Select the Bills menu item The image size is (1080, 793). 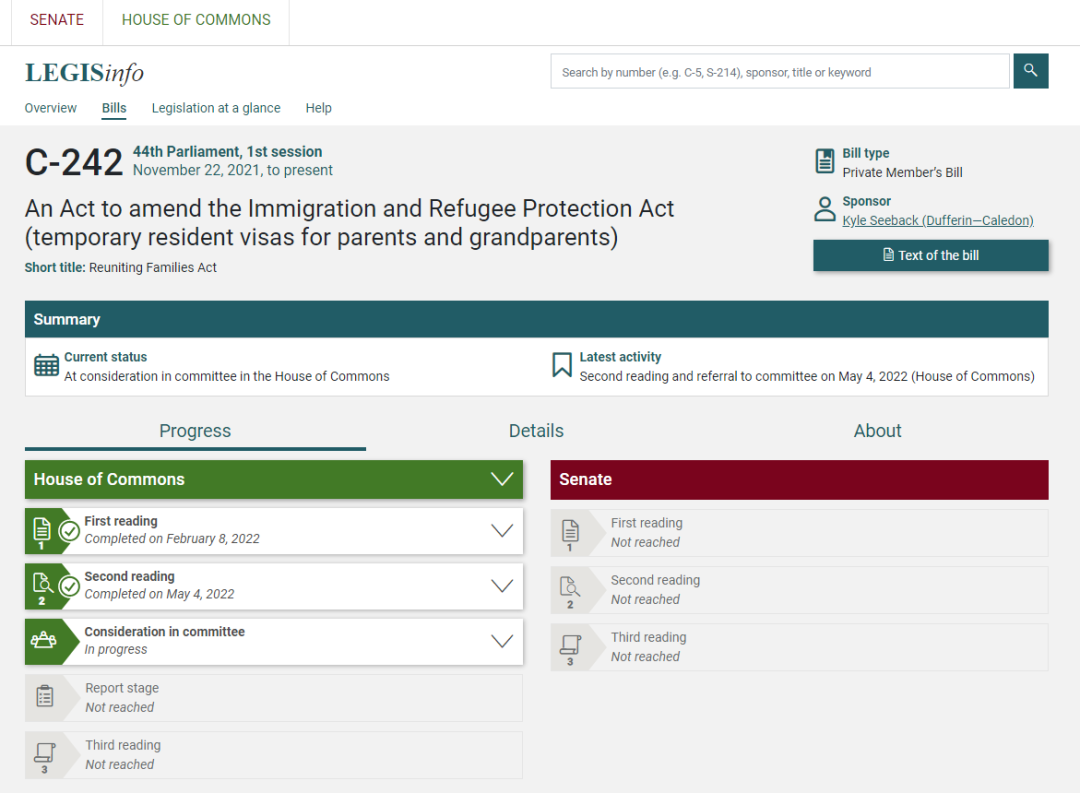pos(114,108)
